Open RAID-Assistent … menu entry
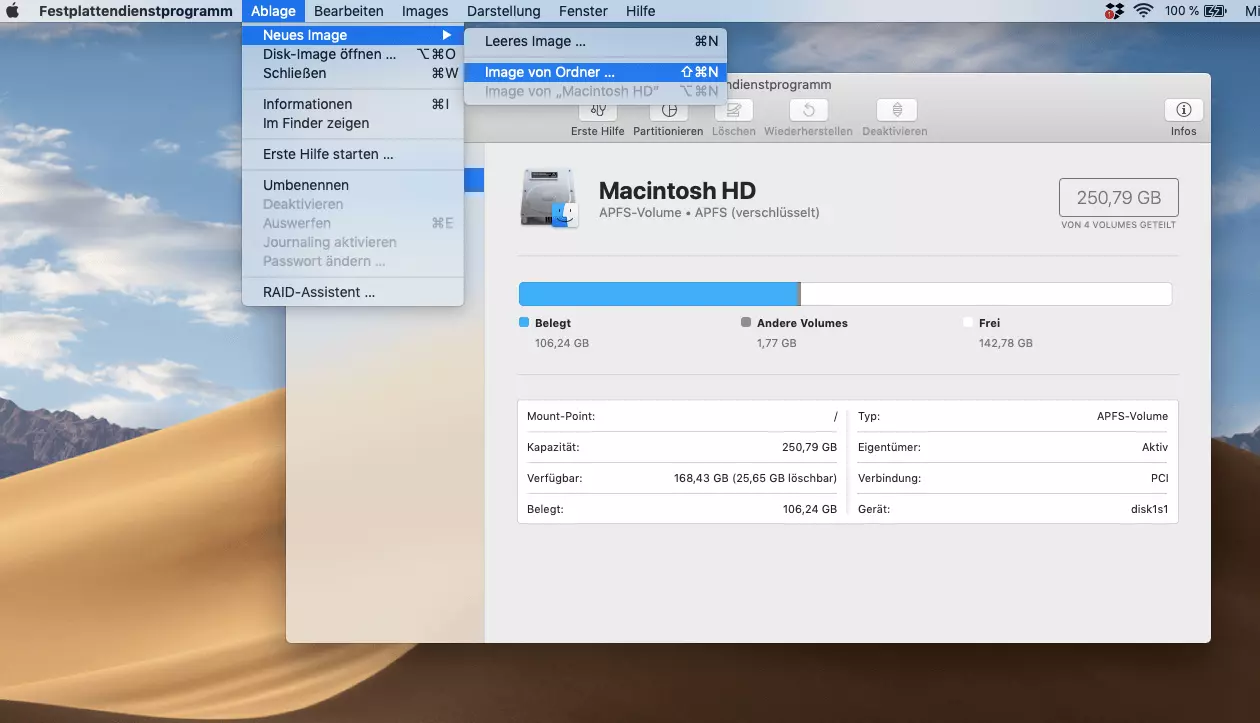The height and width of the screenshot is (723, 1260). (x=353, y=292)
